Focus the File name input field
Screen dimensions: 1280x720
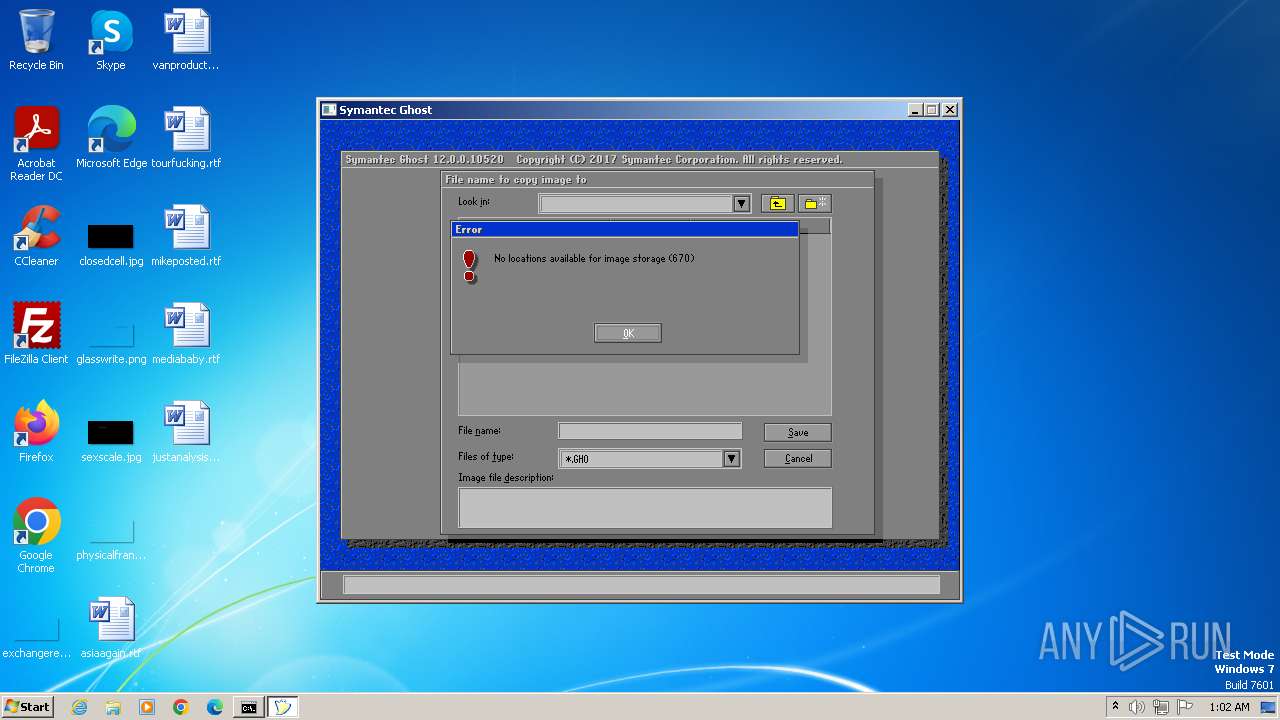[650, 431]
